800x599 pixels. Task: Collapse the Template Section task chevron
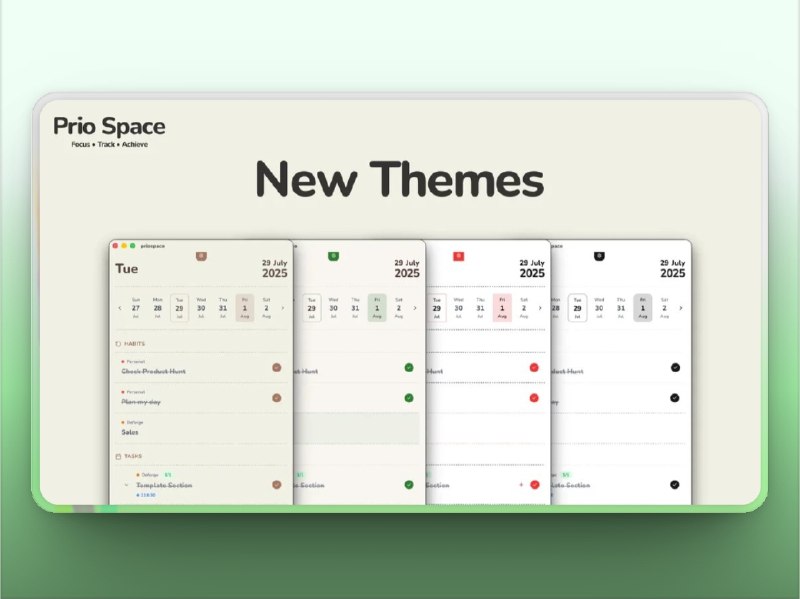tap(126, 485)
